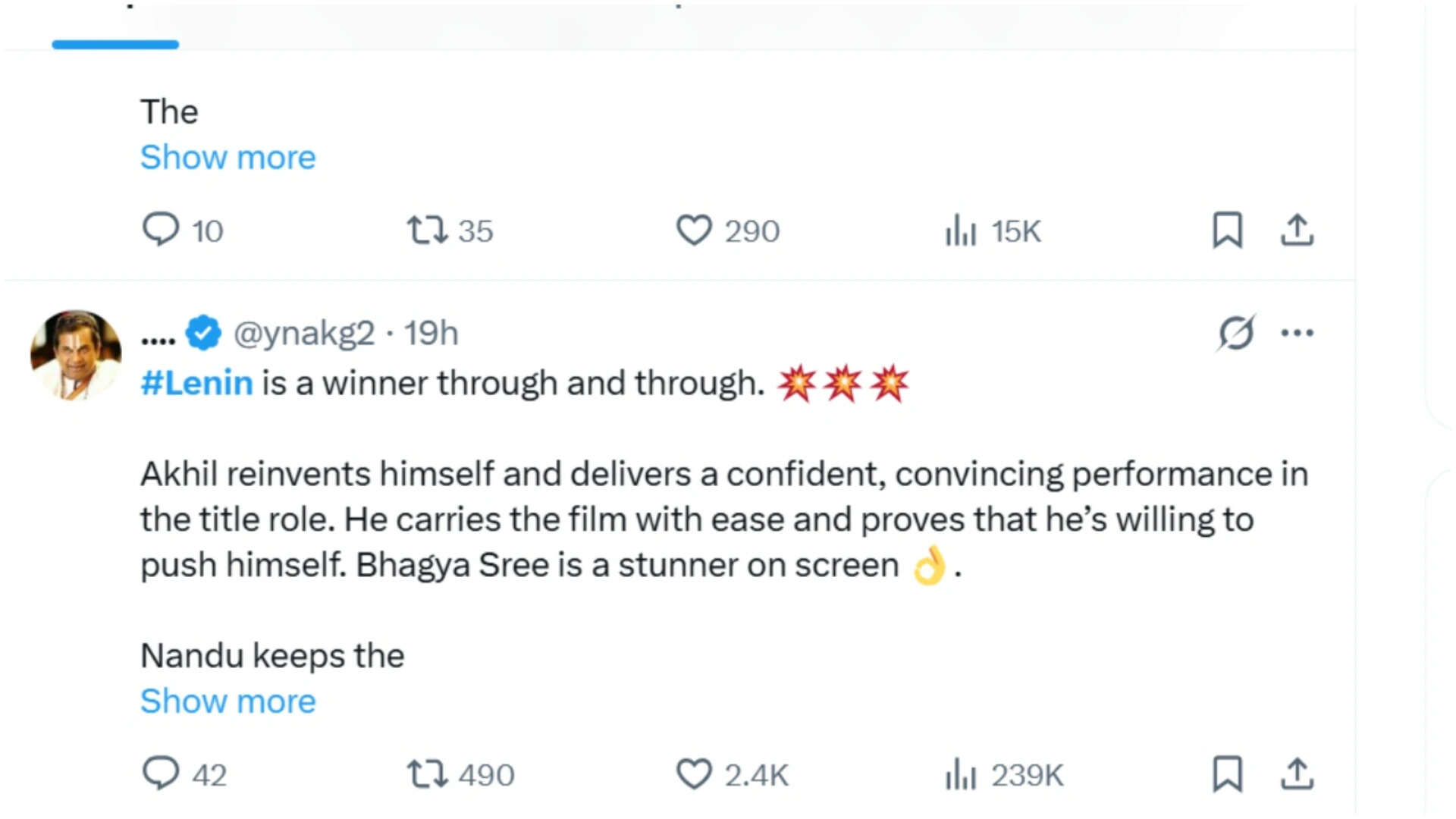Bookmark the first tweet
This screenshot has height=819, width=1456.
[x=1227, y=231]
